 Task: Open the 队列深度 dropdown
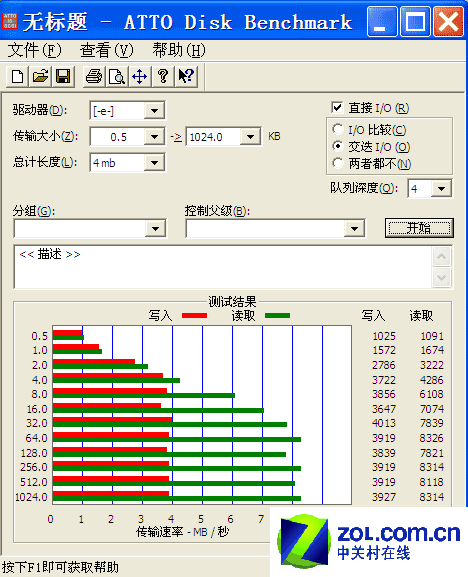441,189
